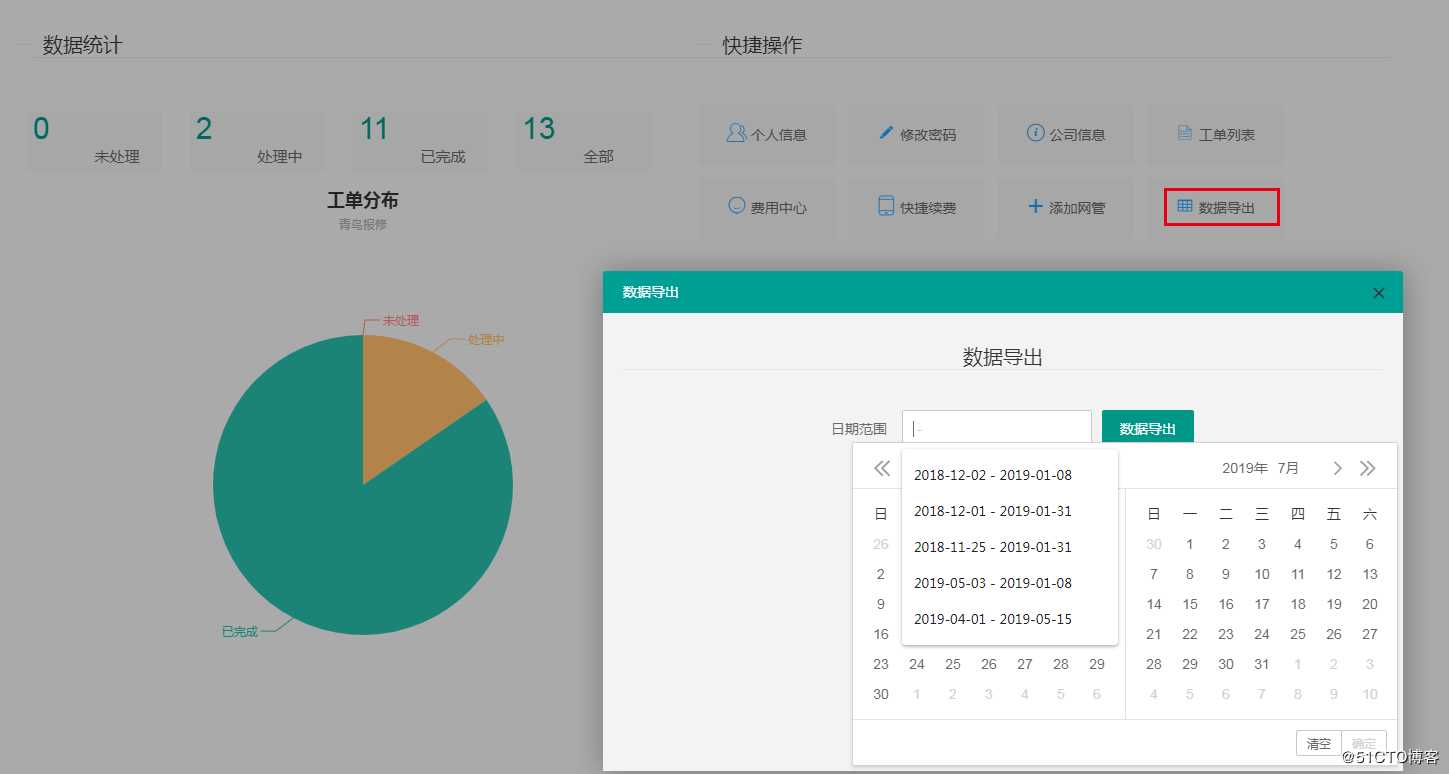Viewport: 1449px width, 774px height.
Task: Click the 青鸟报修 chart subtitle
Action: tap(363, 224)
